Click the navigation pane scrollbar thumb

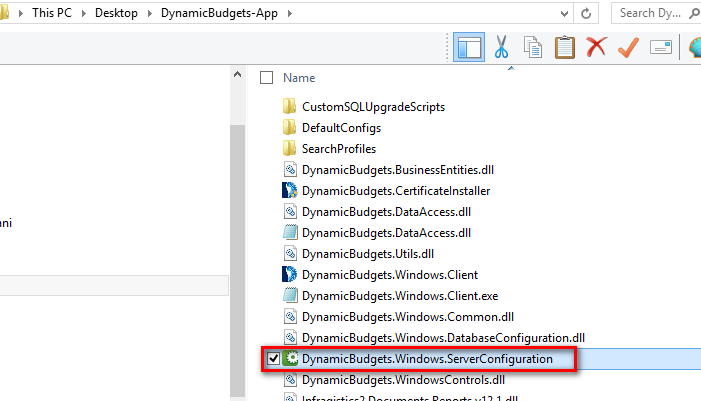point(237,261)
